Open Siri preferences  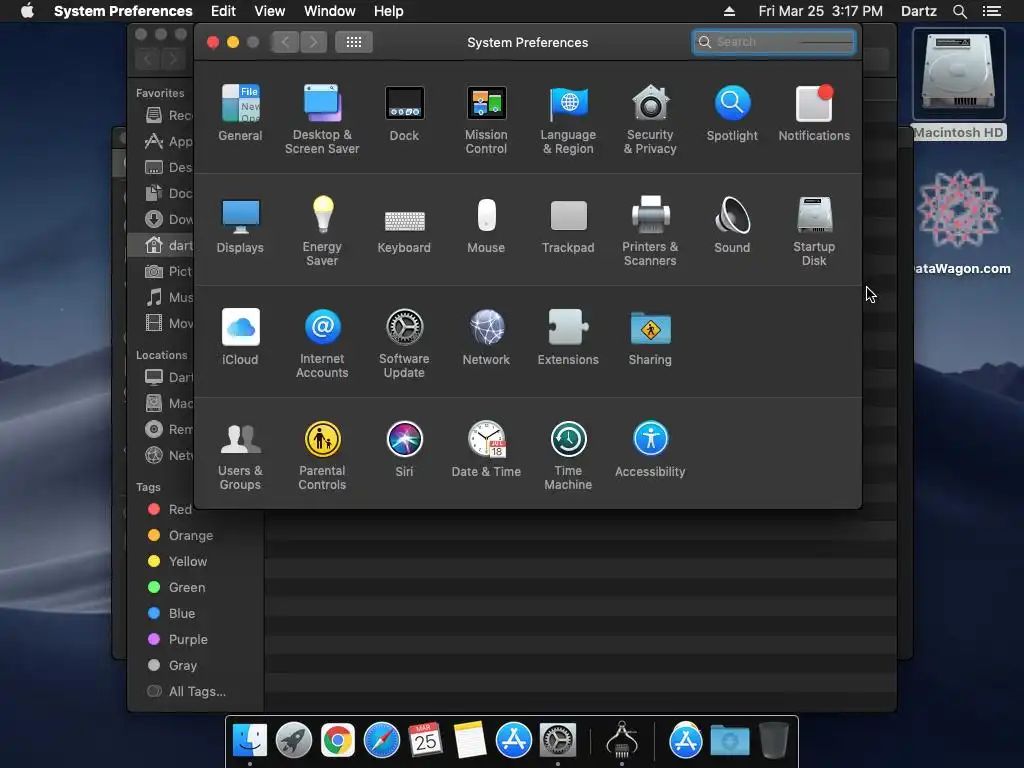(404, 449)
